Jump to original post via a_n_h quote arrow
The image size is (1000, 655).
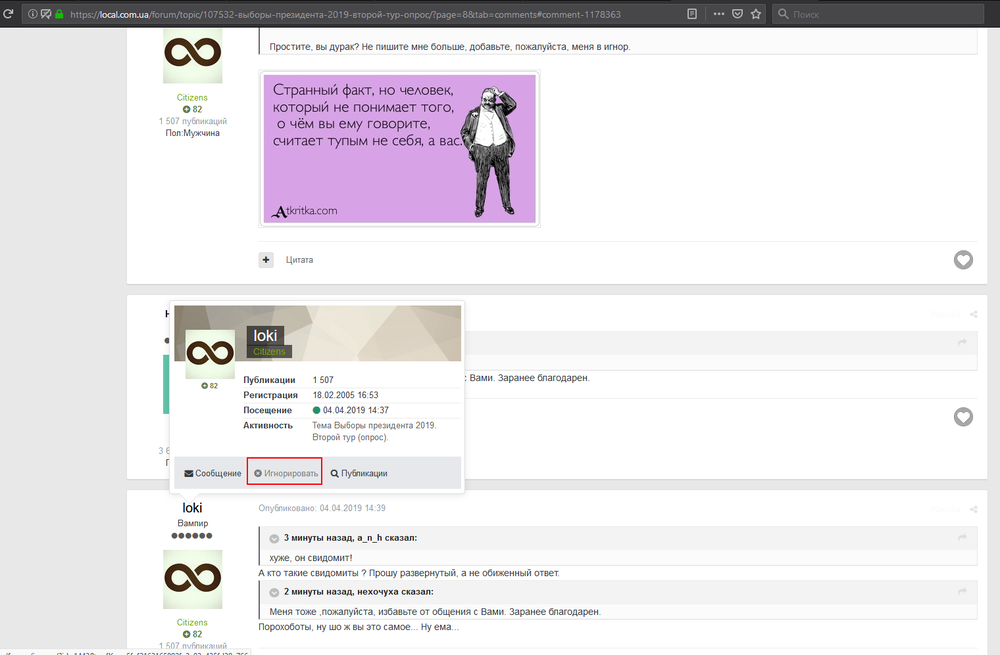pos(962,538)
